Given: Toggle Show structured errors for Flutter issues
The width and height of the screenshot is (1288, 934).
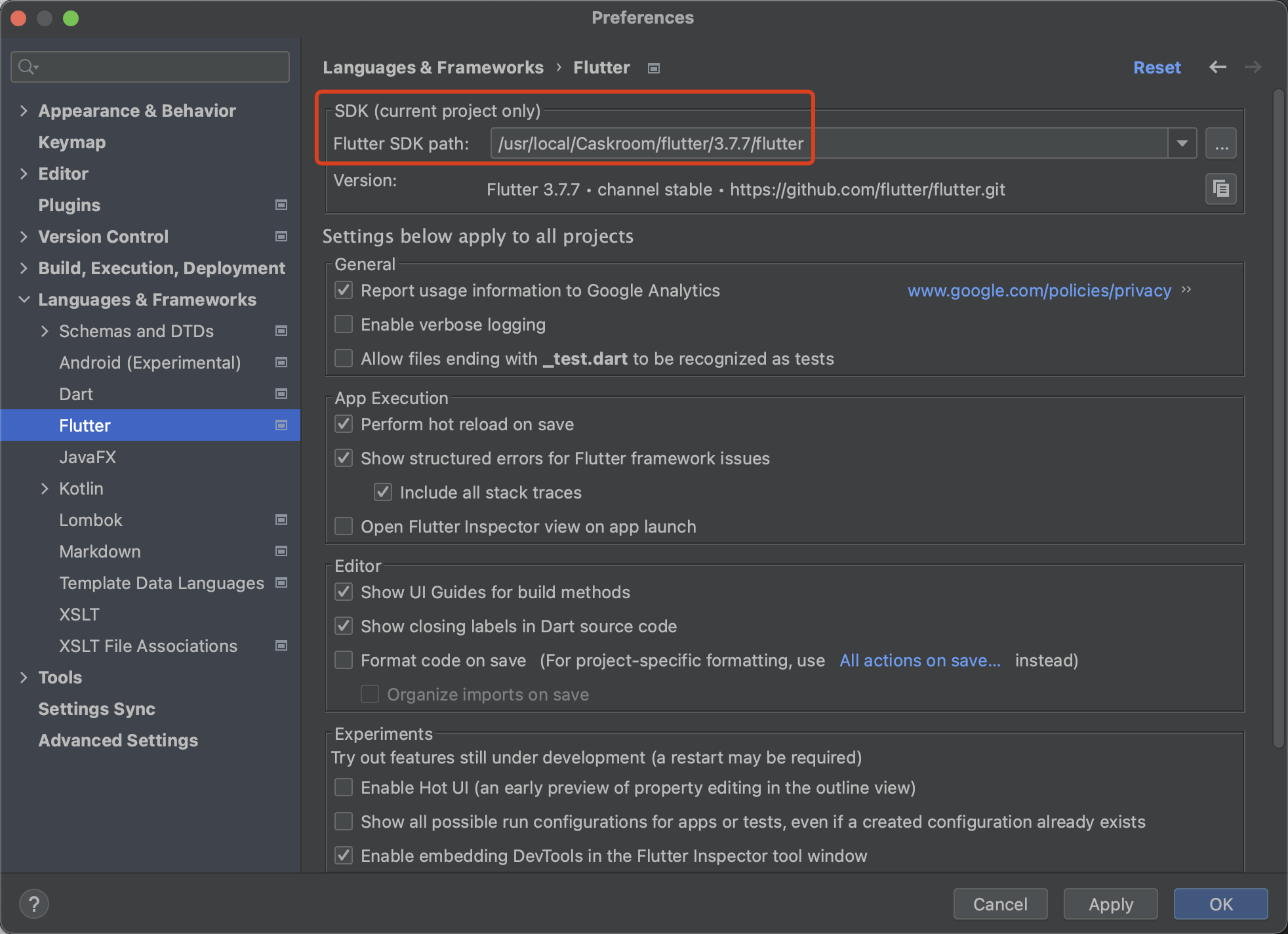Looking at the screenshot, I should coord(344,458).
